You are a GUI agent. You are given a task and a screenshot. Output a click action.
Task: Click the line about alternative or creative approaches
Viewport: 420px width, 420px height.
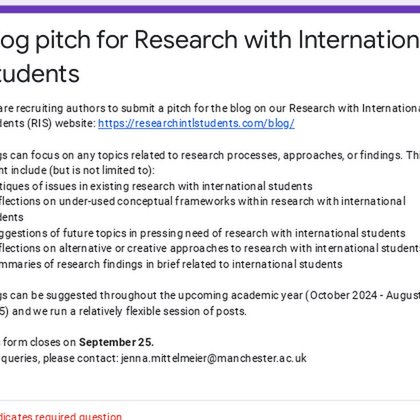click(x=210, y=248)
